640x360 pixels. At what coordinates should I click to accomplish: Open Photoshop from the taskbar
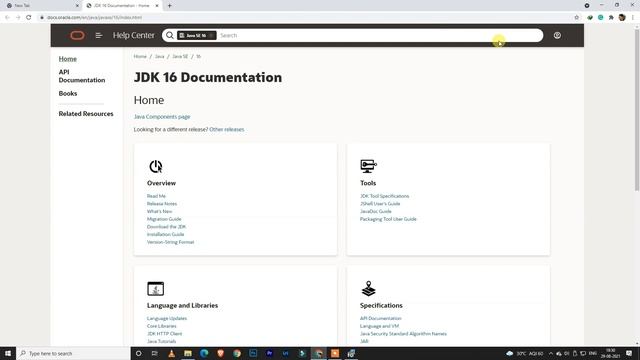253,353
